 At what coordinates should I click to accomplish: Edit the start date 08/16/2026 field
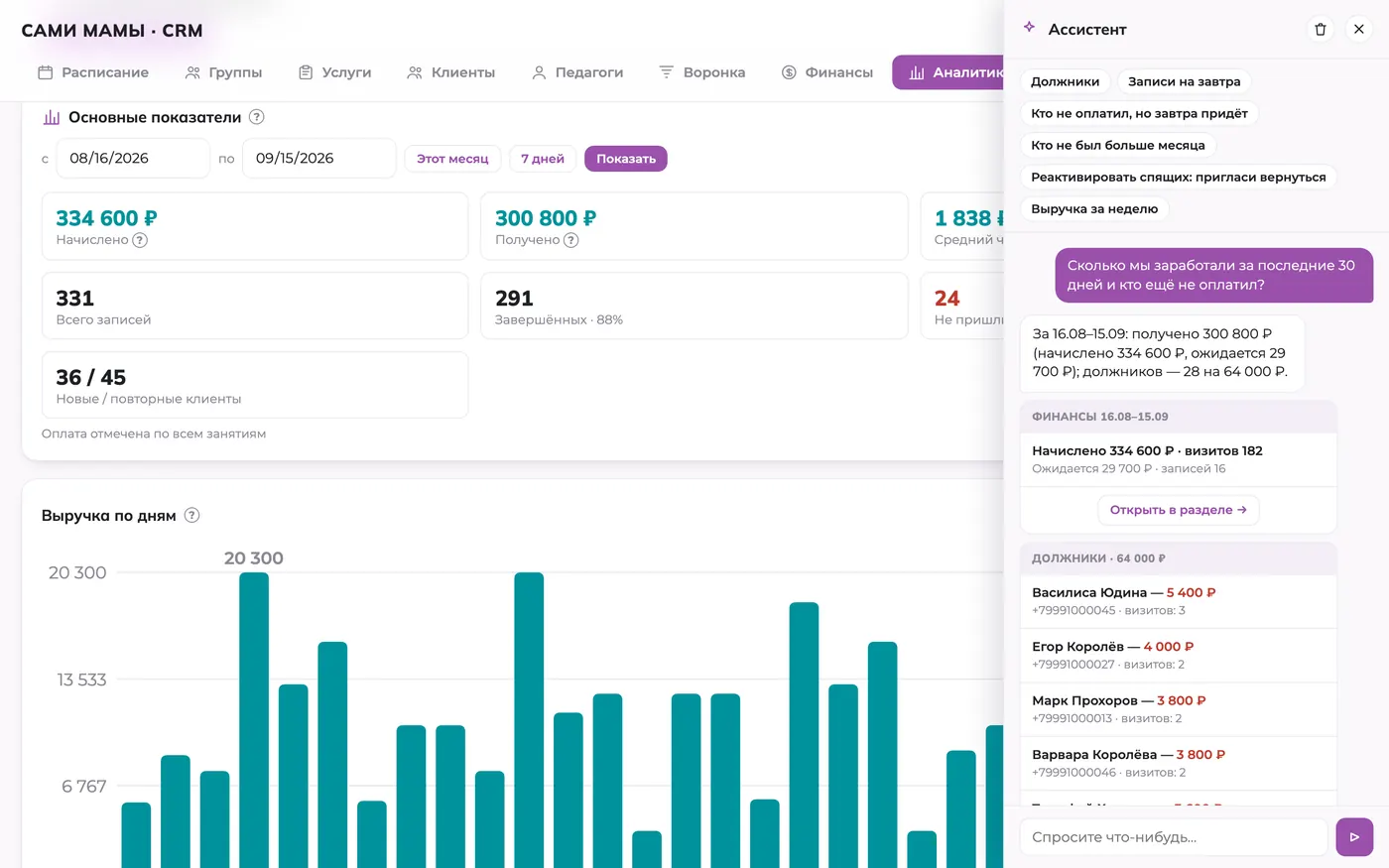pos(133,159)
